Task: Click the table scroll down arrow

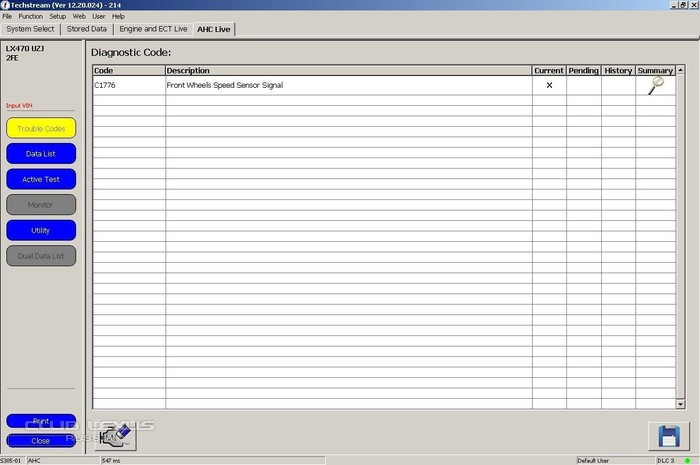Action: [681, 403]
